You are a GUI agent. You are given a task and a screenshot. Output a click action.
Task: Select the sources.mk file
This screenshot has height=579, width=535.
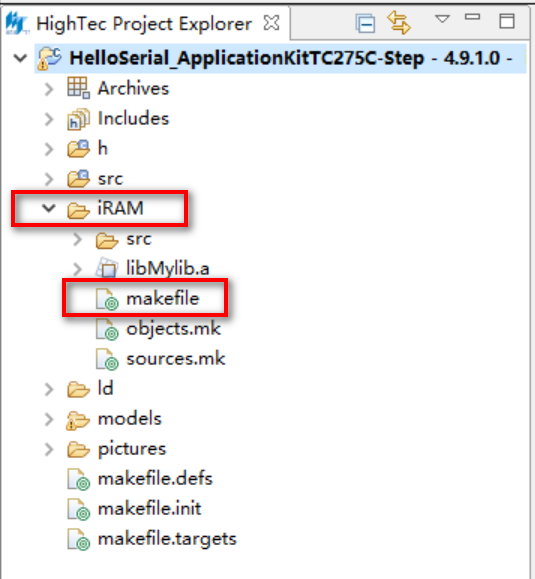[160, 359]
